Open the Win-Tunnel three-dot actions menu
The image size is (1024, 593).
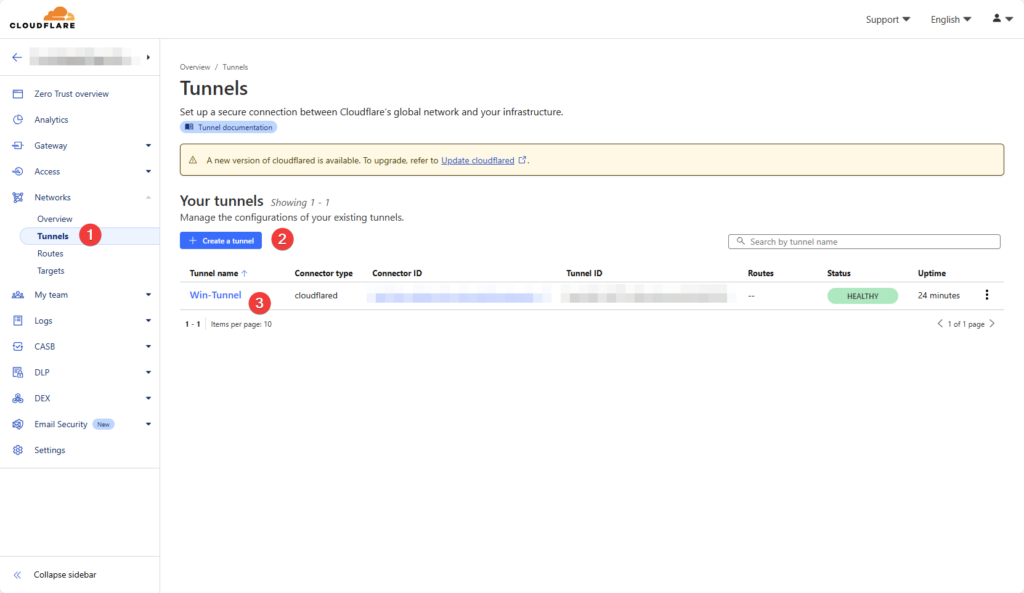(987, 295)
